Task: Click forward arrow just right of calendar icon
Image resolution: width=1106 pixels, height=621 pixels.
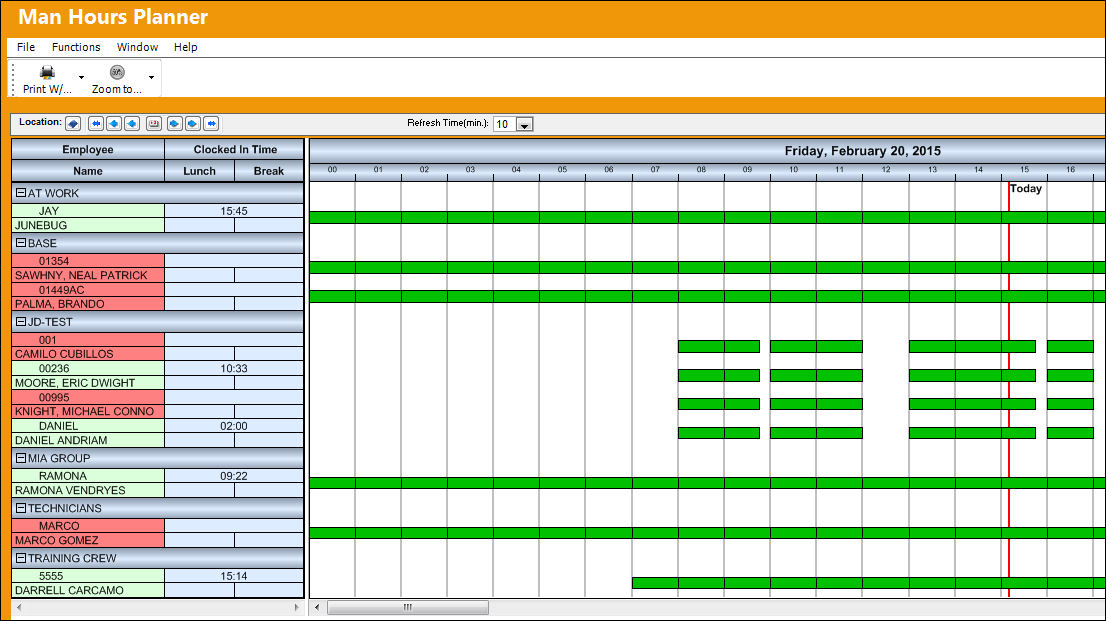Action: (174, 123)
